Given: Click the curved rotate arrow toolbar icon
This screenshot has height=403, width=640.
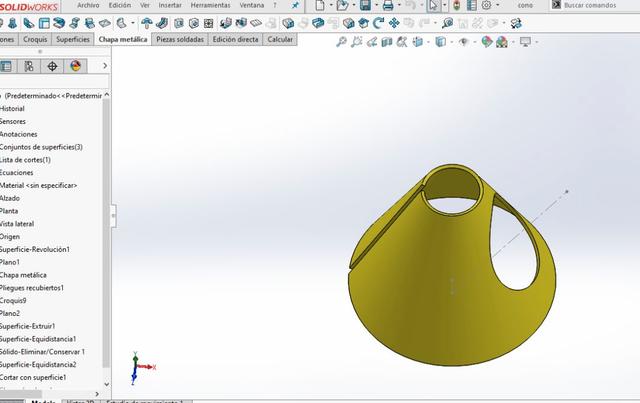Looking at the screenshot, I should pyautogui.click(x=378, y=23).
